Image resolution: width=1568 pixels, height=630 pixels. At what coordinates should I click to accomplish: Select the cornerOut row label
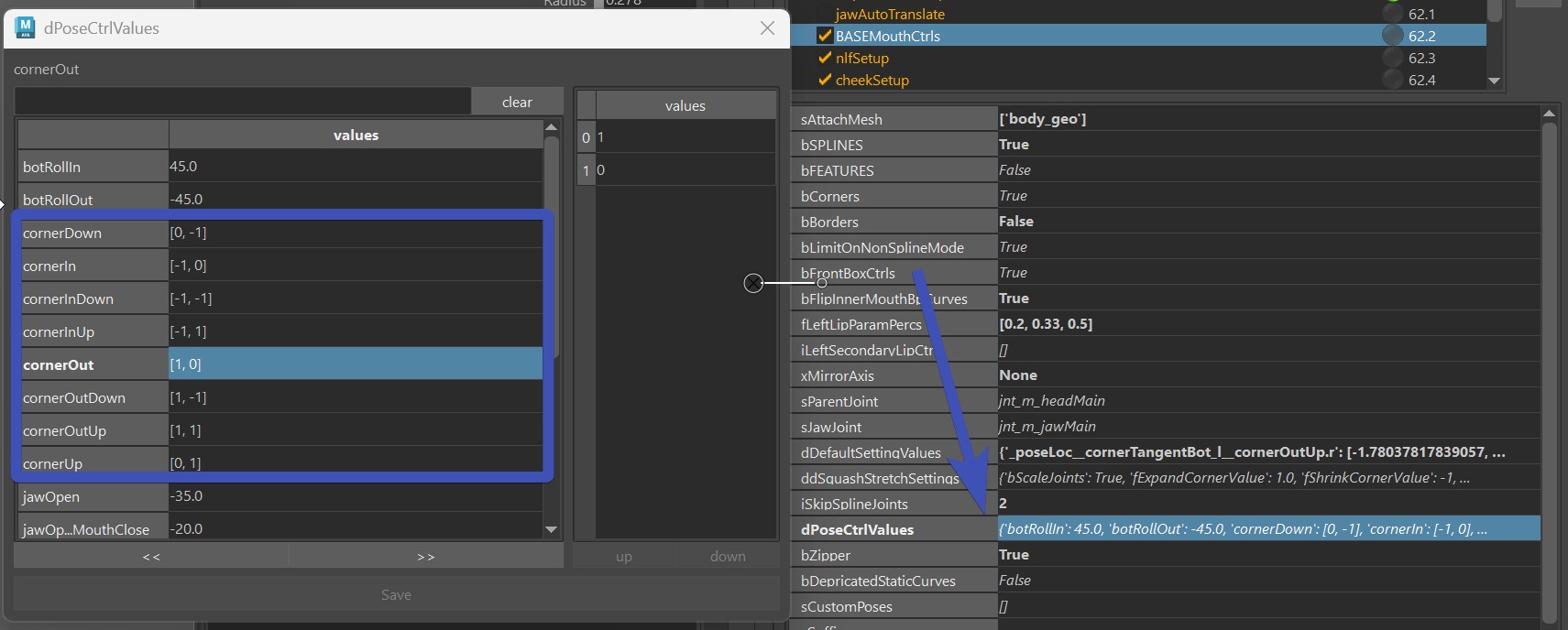(x=59, y=364)
